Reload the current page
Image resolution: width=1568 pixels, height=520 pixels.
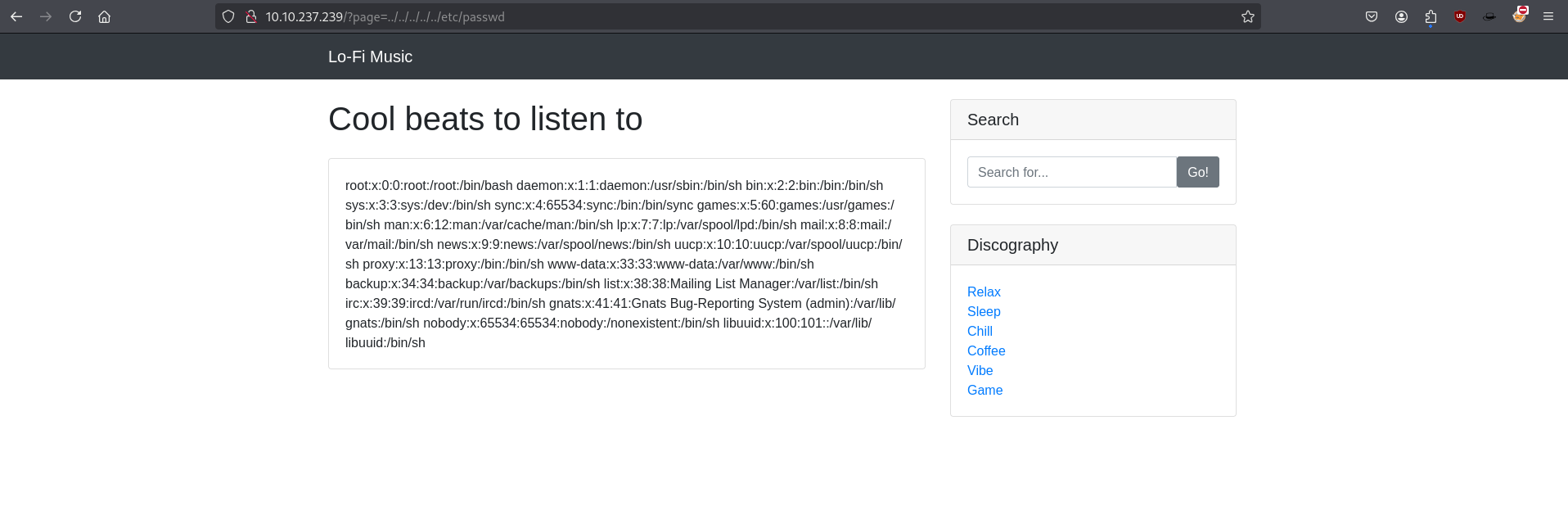75,16
